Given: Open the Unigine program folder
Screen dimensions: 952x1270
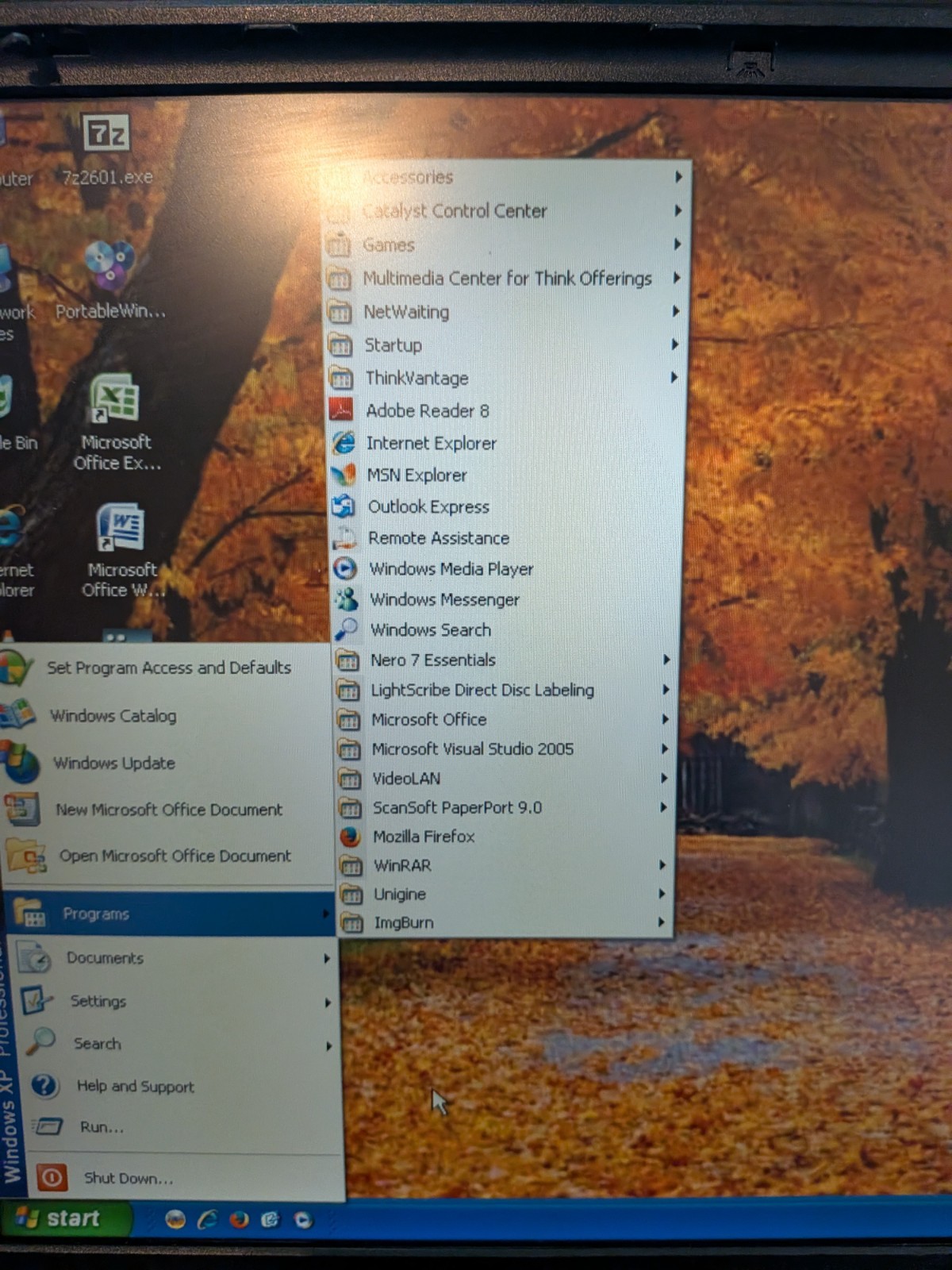Looking at the screenshot, I should tap(505, 895).
